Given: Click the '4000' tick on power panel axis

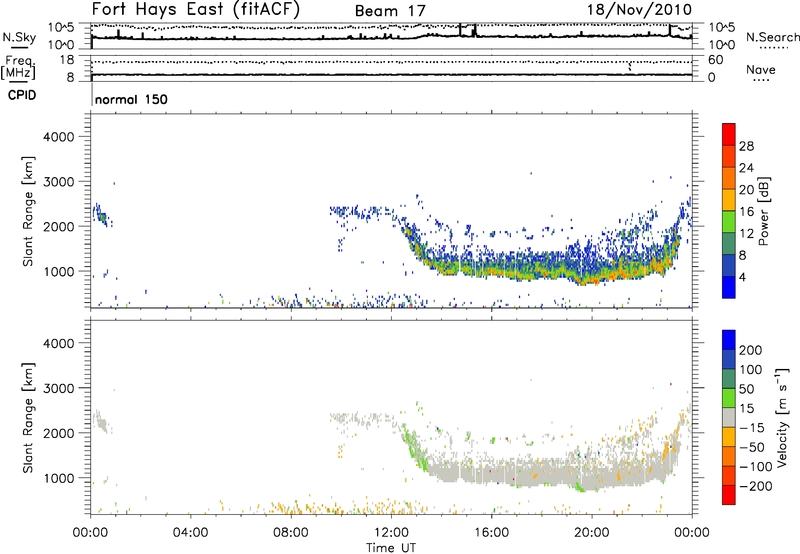Looking at the screenshot, I should tap(59, 137).
